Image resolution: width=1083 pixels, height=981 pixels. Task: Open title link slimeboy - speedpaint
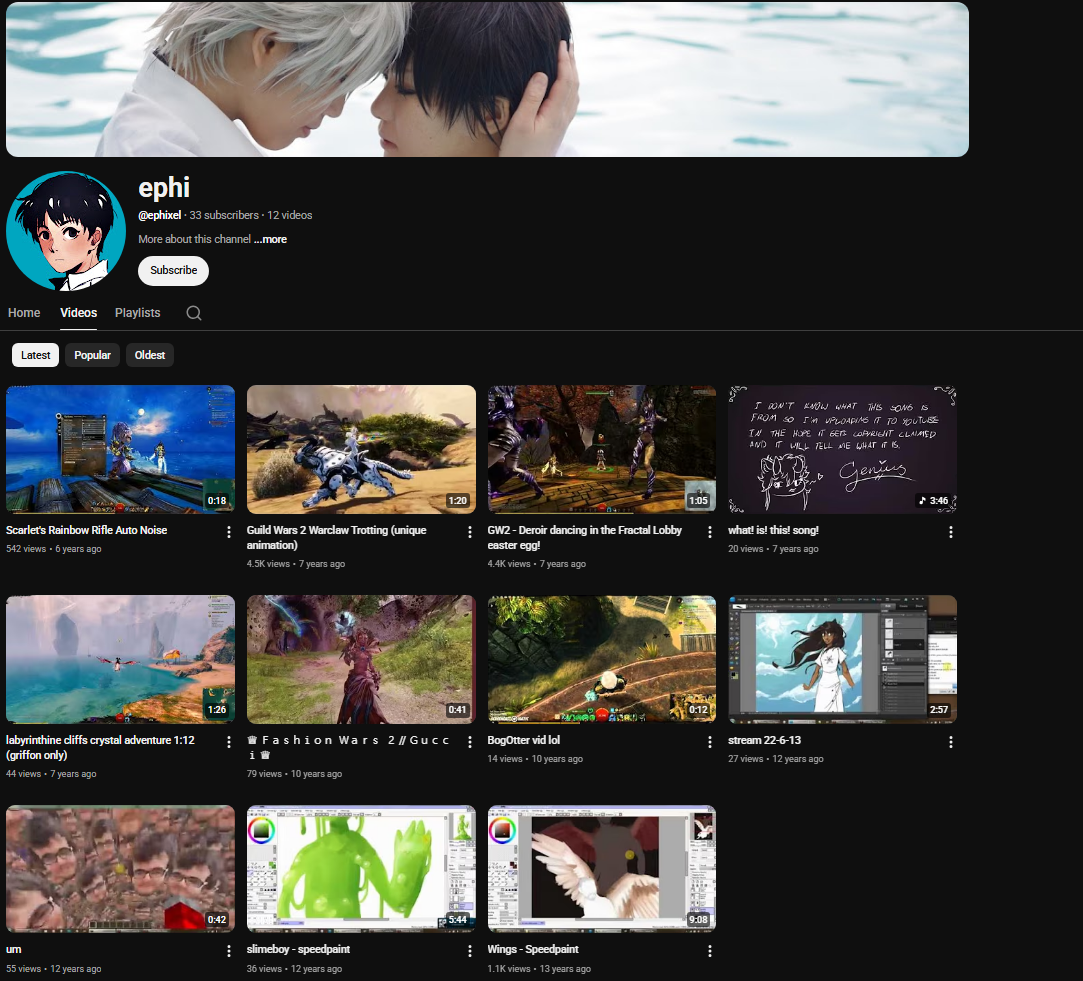[298, 949]
